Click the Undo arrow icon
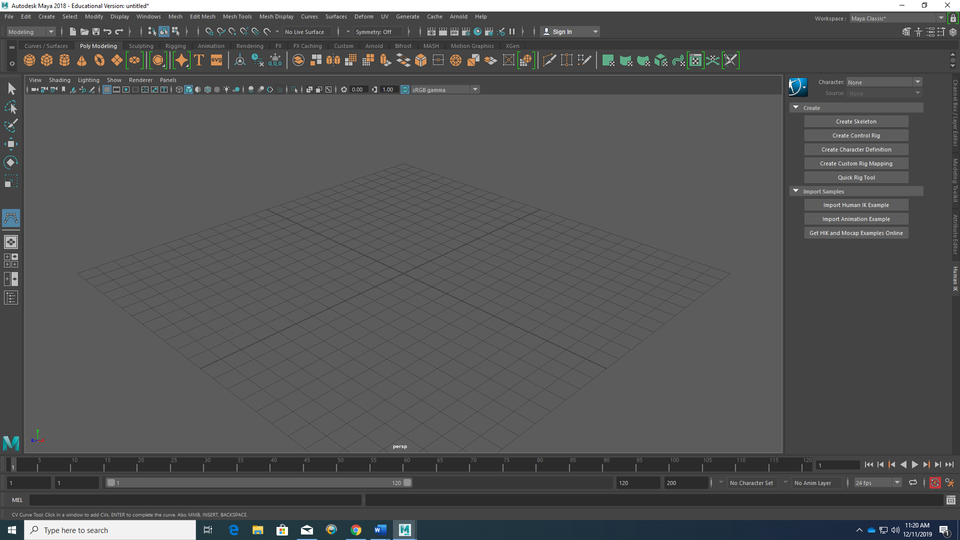 108,32
